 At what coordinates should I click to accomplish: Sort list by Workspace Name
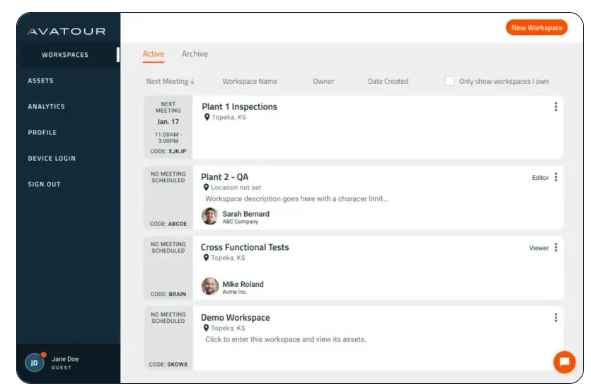[x=250, y=81]
